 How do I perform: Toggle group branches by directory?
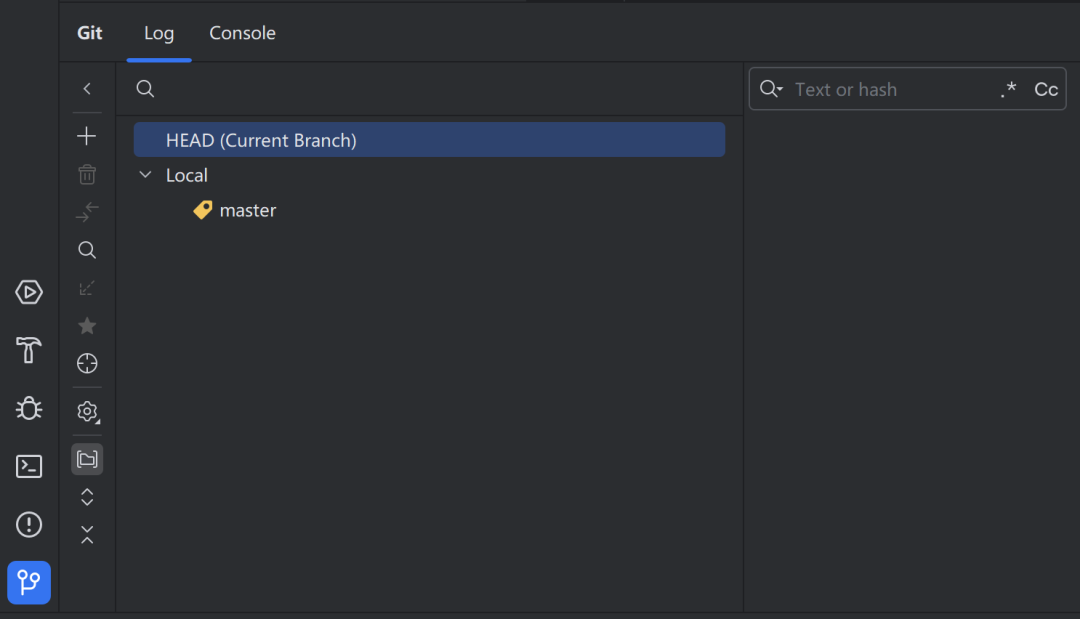pos(87,459)
